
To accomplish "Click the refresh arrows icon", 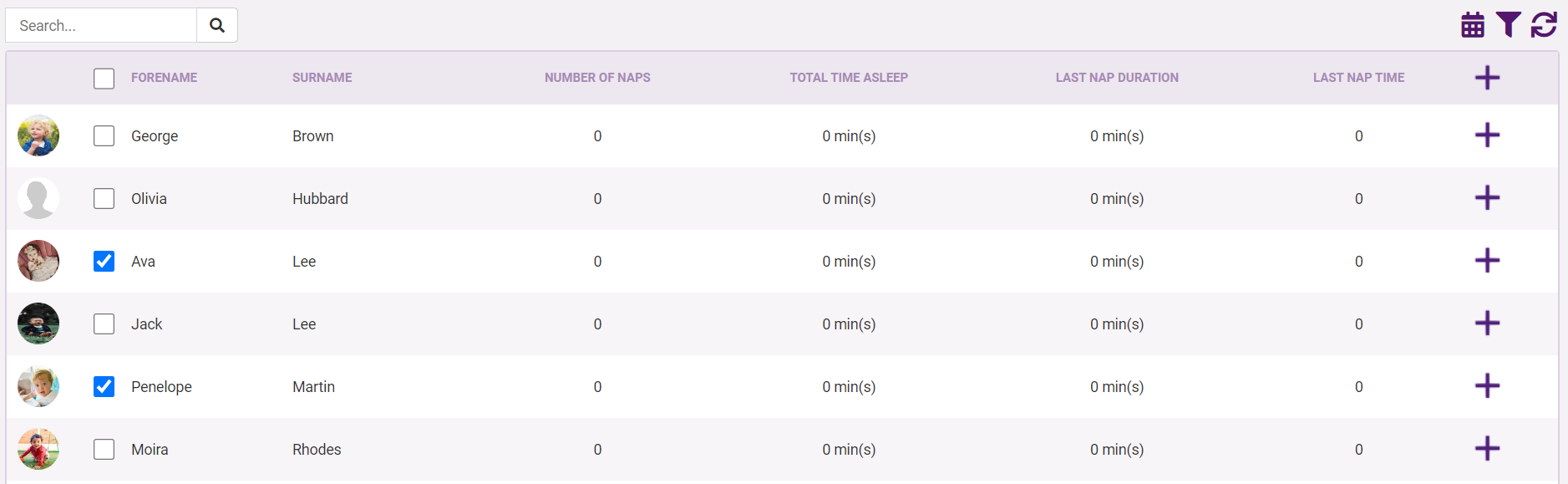I will pos(1544,25).
